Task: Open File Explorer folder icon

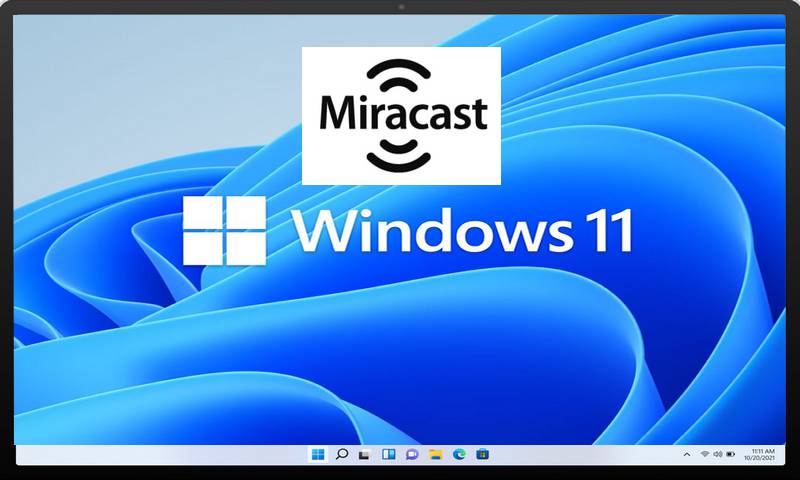Action: click(x=435, y=454)
